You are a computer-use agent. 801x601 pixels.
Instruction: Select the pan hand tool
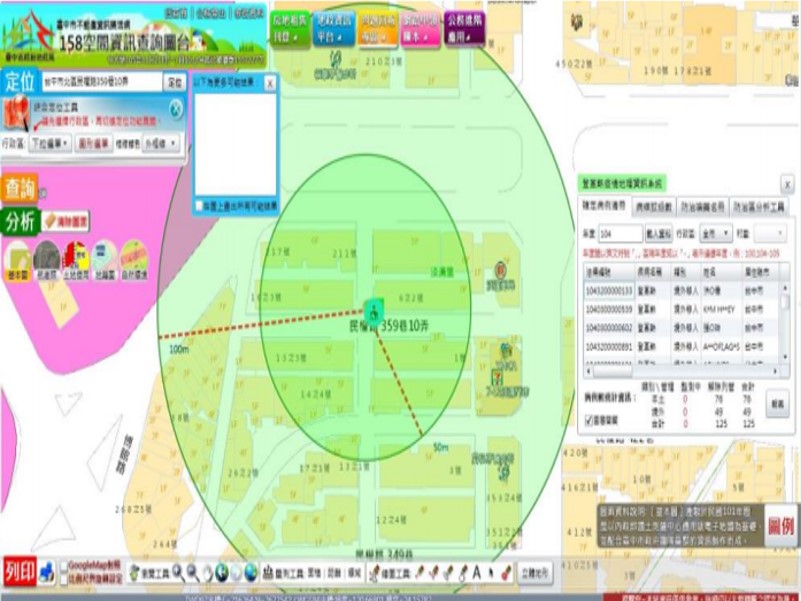pyautogui.click(x=207, y=572)
